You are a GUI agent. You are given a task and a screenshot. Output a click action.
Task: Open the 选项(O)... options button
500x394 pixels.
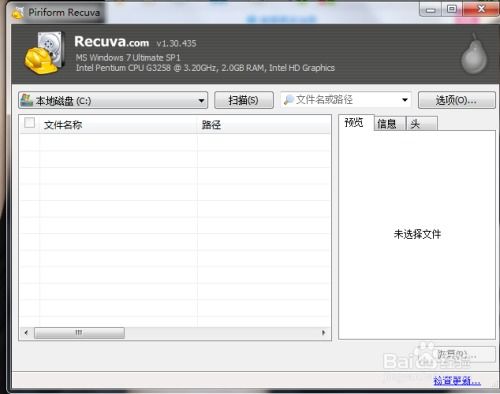point(456,100)
